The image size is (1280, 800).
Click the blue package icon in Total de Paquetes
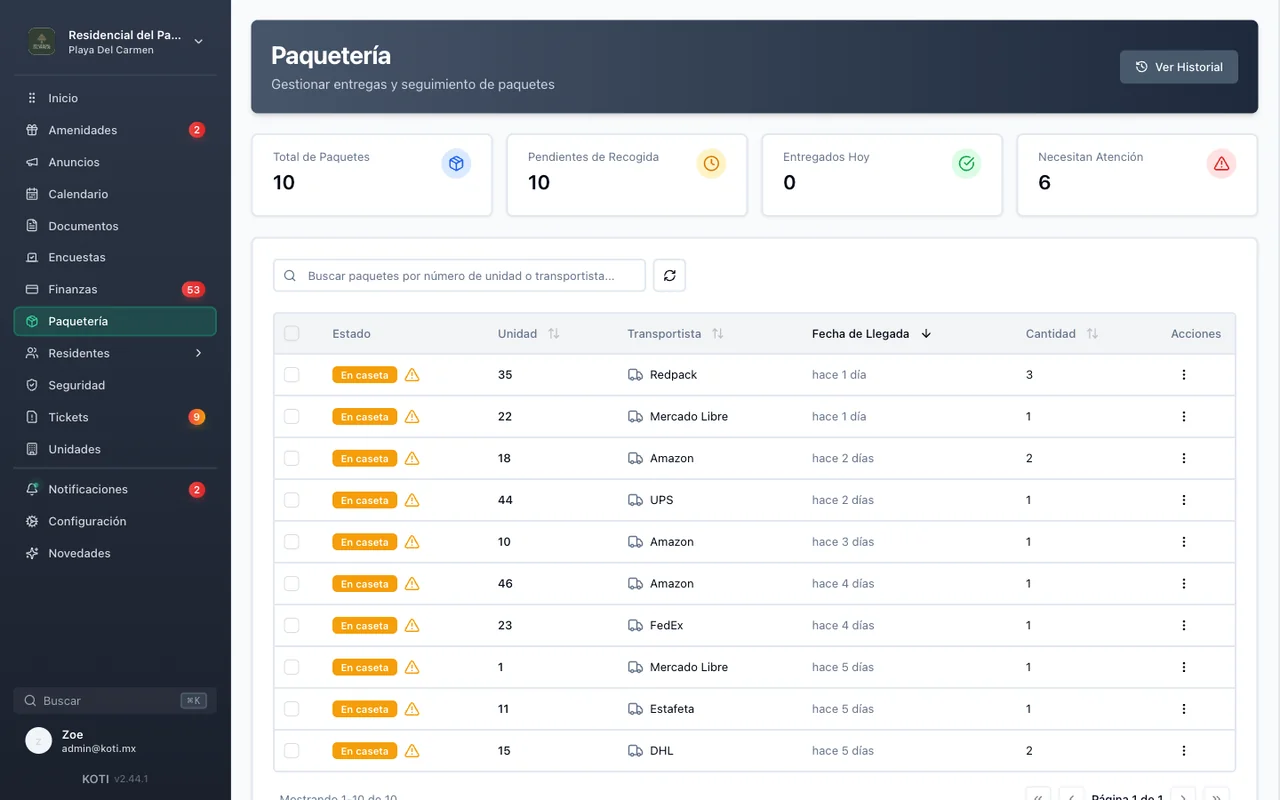click(x=456, y=163)
